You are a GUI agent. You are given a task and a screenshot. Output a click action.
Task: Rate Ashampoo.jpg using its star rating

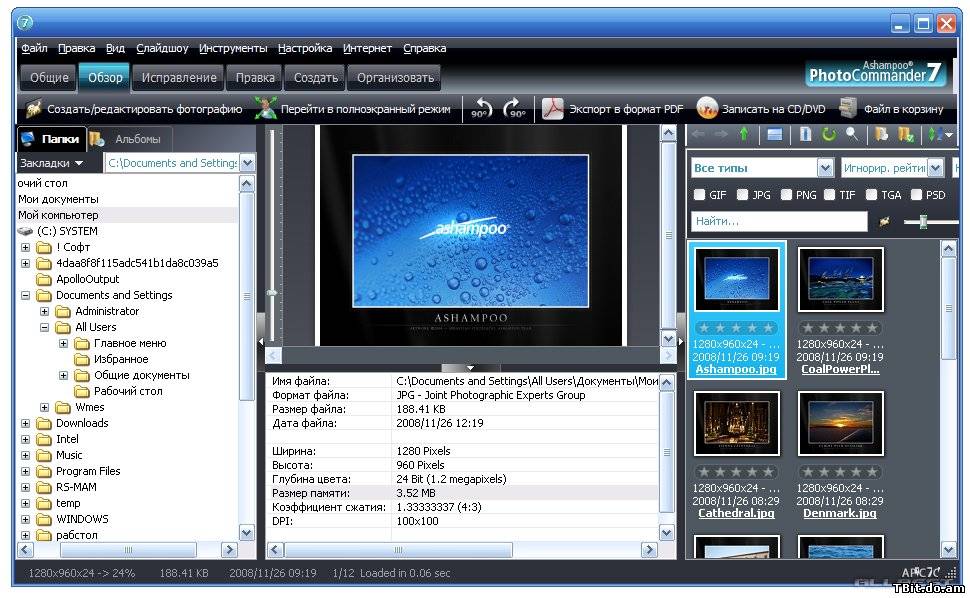tap(736, 328)
